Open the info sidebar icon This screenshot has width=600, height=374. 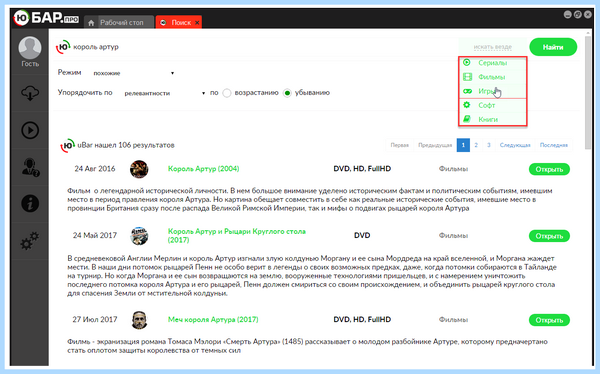pyautogui.click(x=30, y=203)
